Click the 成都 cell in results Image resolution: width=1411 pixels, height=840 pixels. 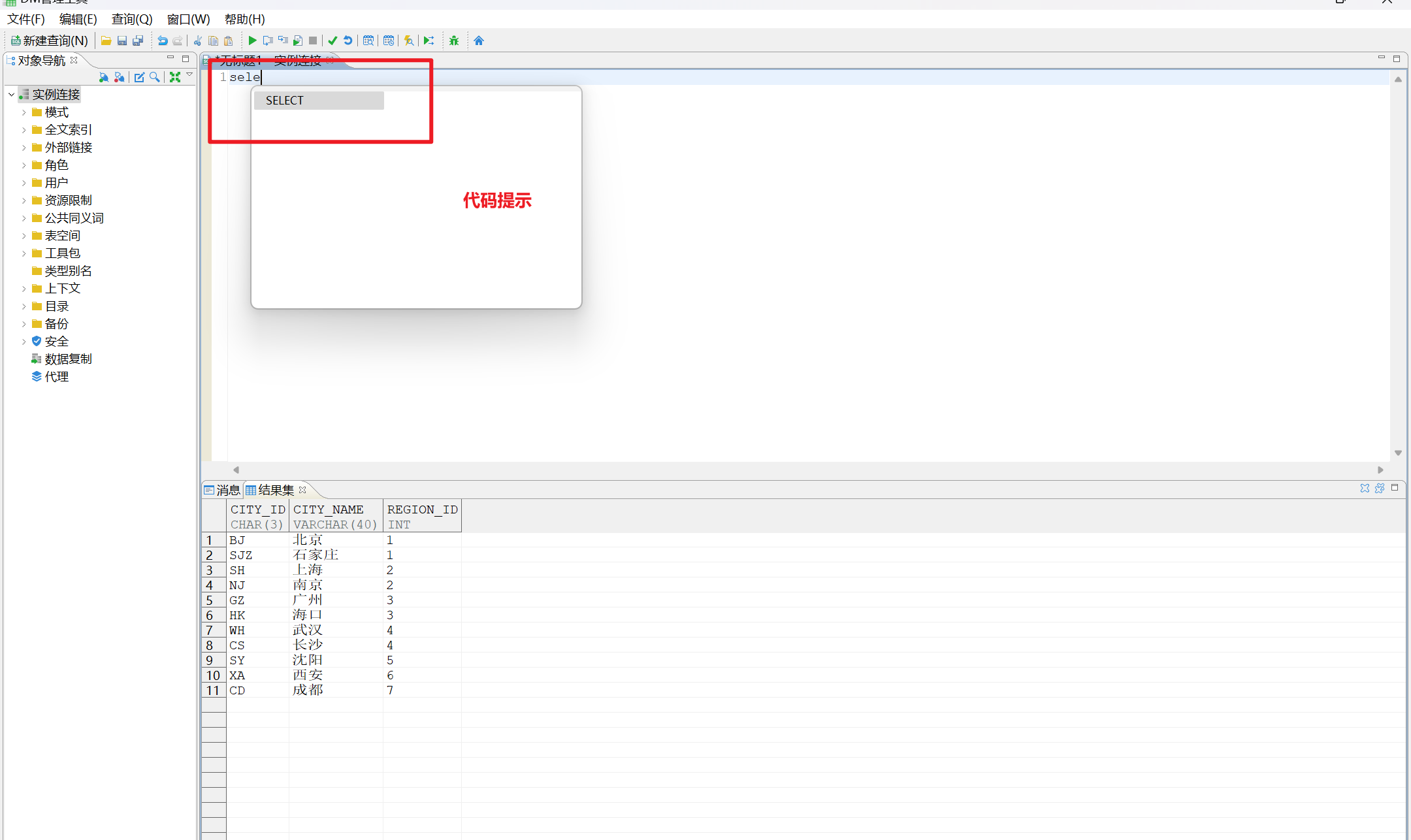336,690
